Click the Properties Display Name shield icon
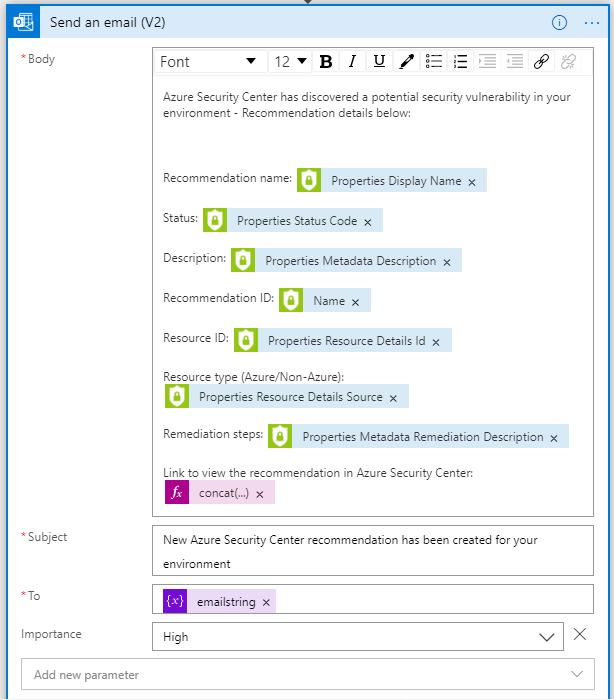 pyautogui.click(x=309, y=180)
